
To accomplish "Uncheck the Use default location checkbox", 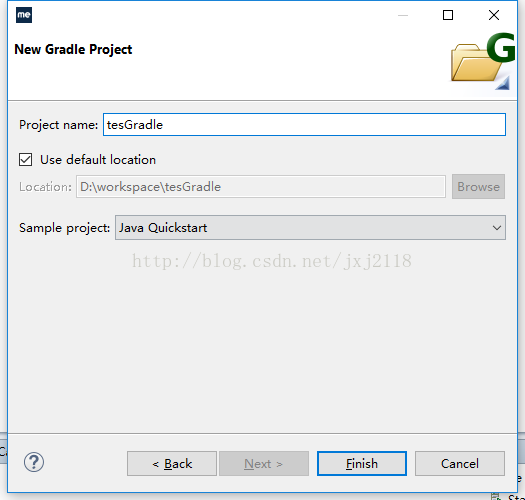I will tap(25, 160).
